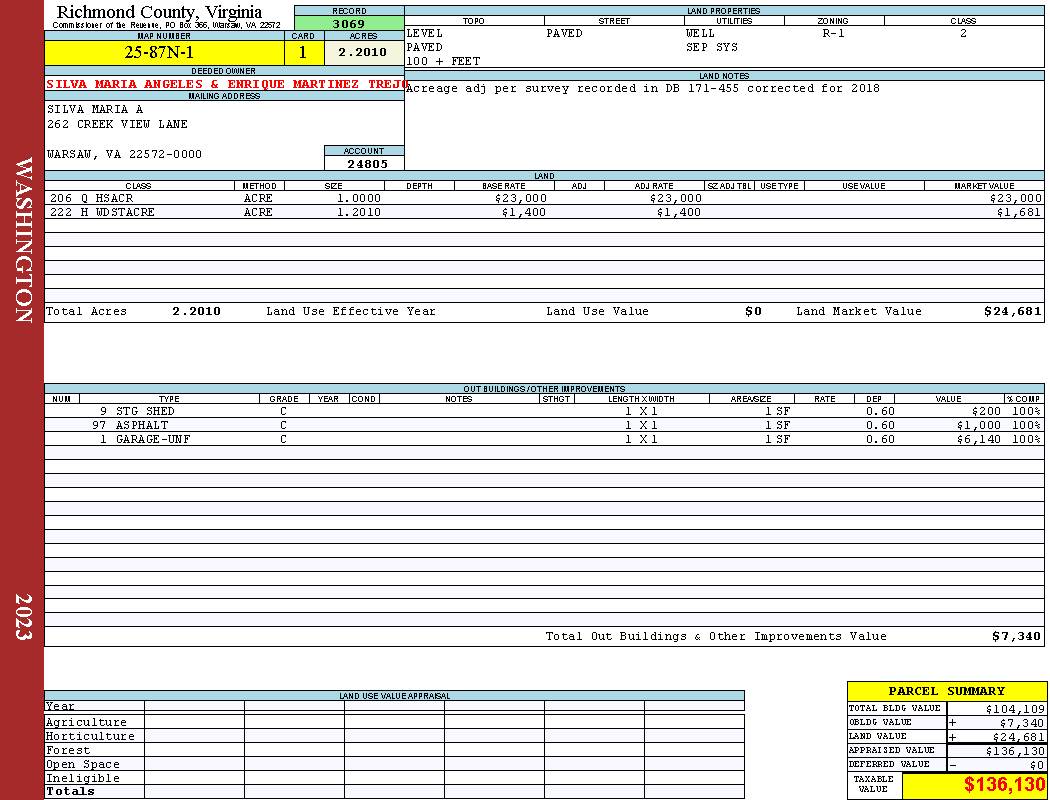The width and height of the screenshot is (1050, 800).
Task: Select the Land Value $24,681 in parcel summary
Action: pos(1018,737)
